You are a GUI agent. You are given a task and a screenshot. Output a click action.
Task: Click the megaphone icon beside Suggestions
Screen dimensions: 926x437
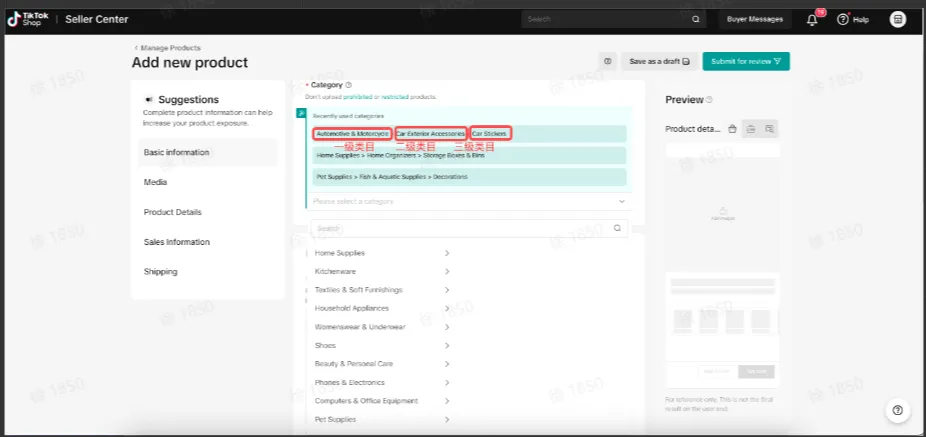149,100
